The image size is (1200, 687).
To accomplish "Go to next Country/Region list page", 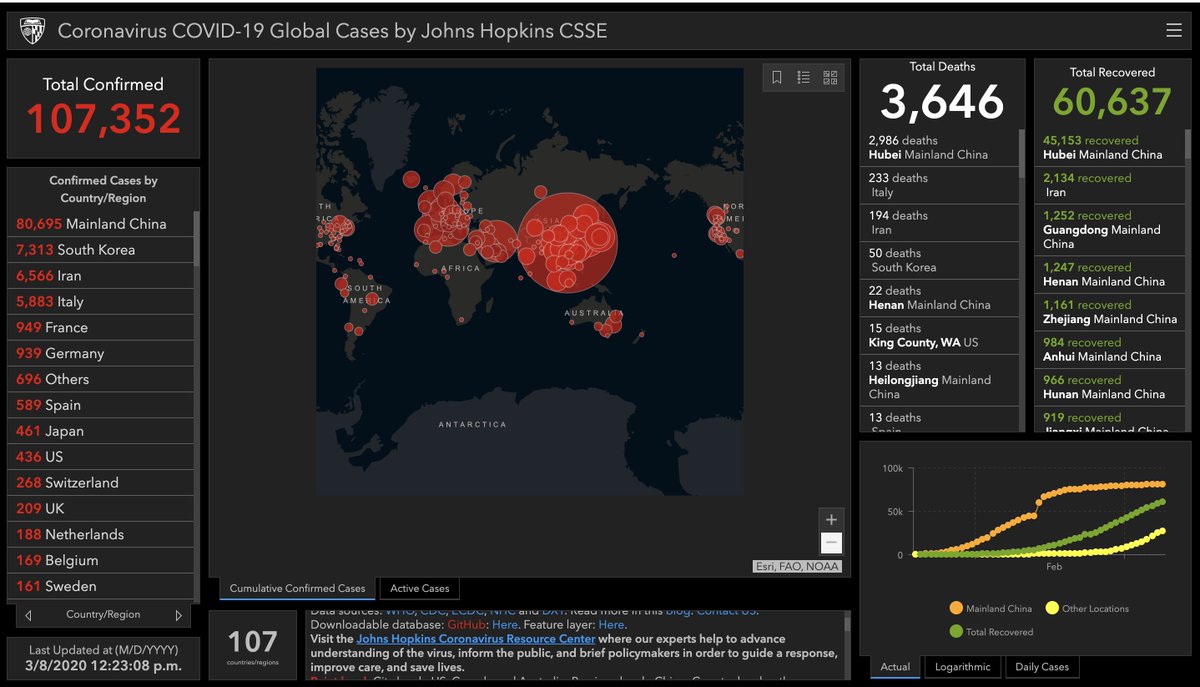I will pos(179,615).
